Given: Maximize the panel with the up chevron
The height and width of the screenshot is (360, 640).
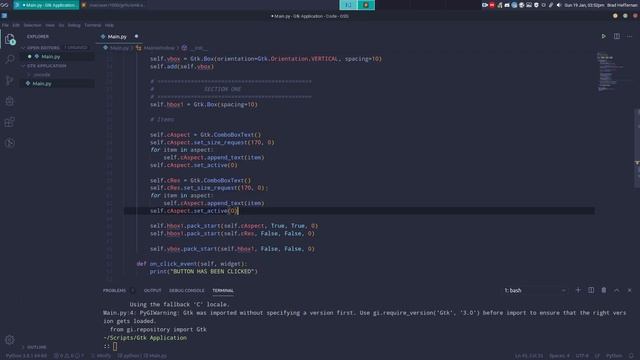Looking at the screenshot, I should (617, 290).
